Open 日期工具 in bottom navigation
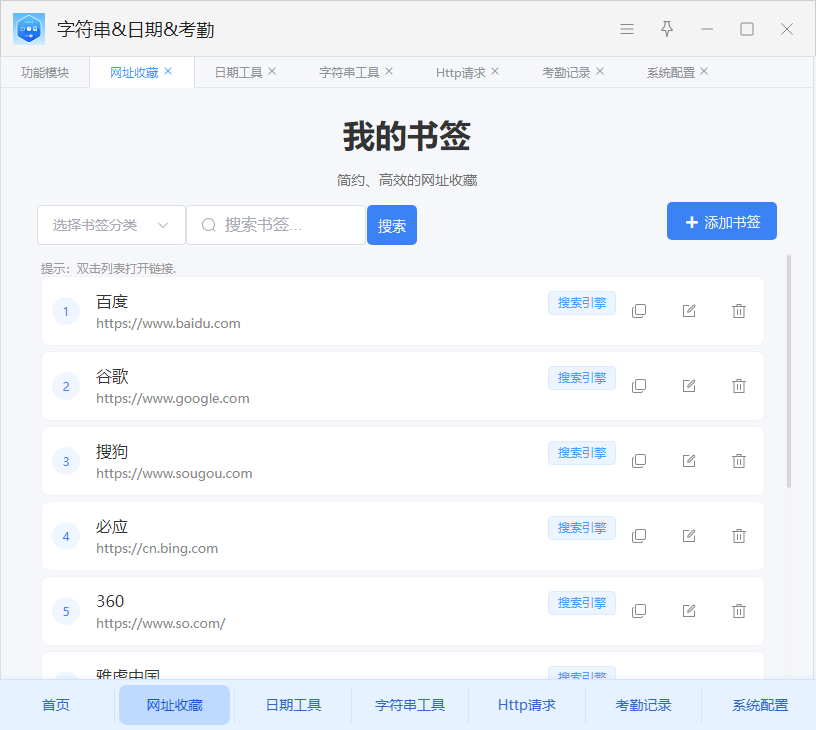Screen dimensions: 816x730 (293, 705)
